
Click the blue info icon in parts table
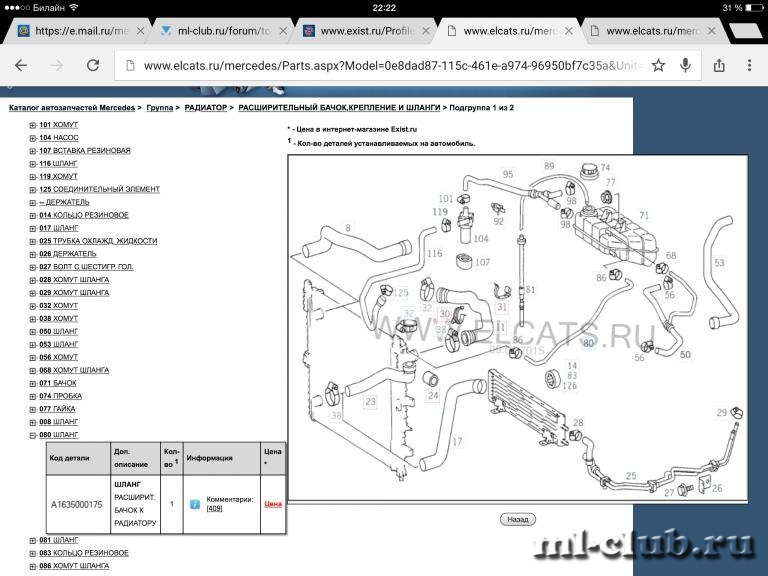[195, 503]
